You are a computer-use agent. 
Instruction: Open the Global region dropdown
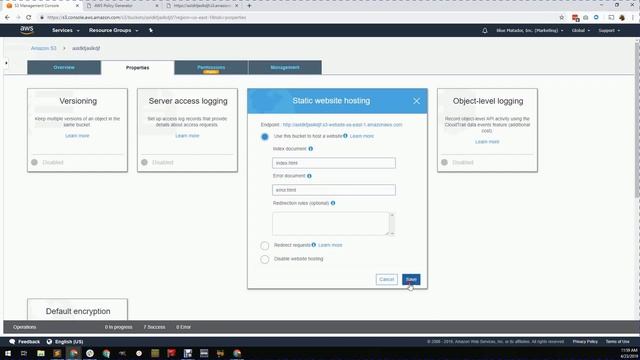[x=580, y=31]
